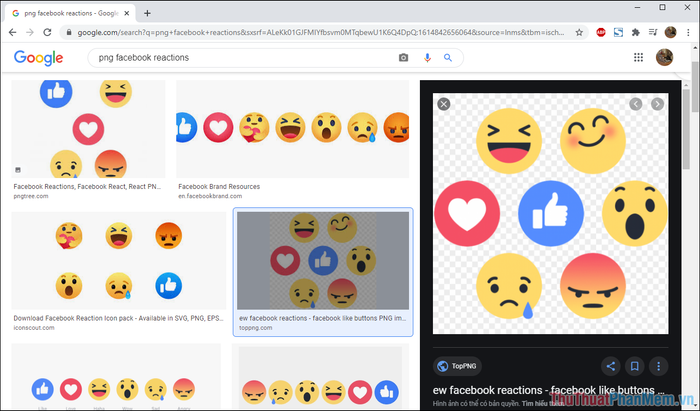Bookmark this page with the star icon
This screenshot has width=700, height=411.
(x=579, y=32)
